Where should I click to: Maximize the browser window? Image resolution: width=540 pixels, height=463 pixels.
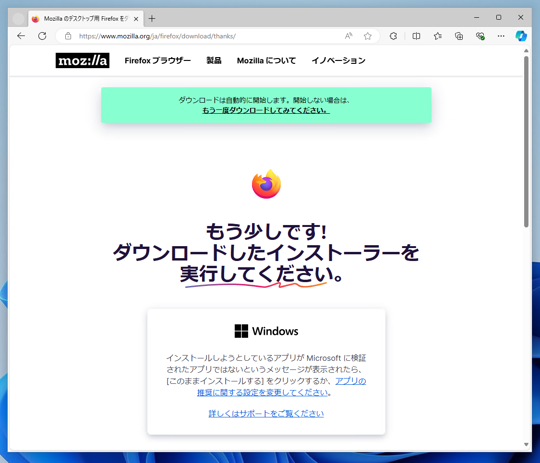(499, 17)
